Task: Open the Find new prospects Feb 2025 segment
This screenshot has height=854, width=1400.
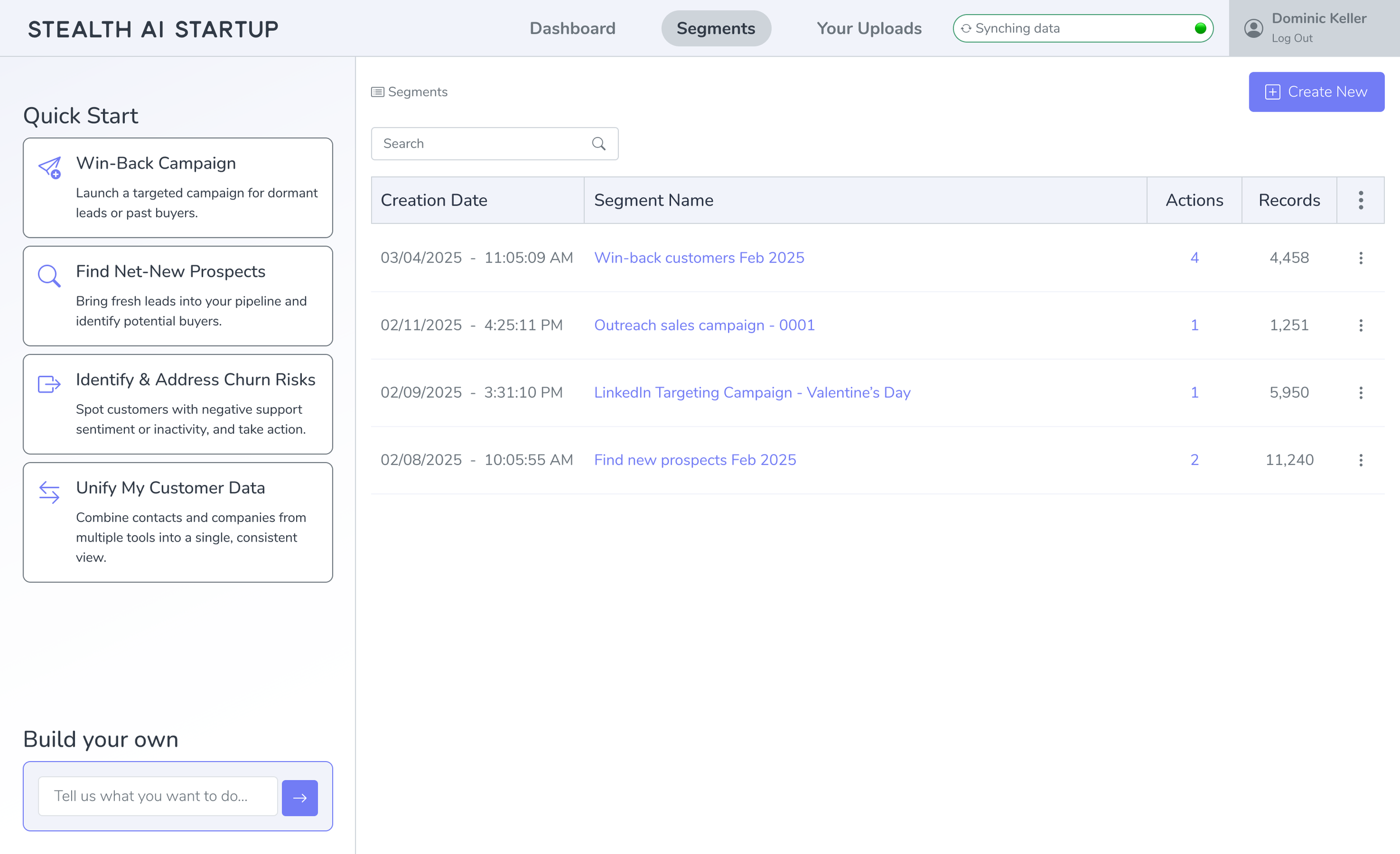Action: (694, 460)
